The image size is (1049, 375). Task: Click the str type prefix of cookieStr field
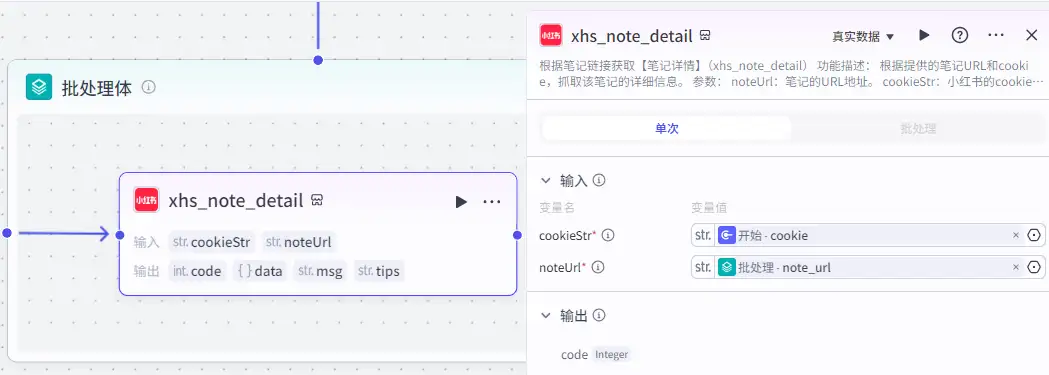pos(702,235)
